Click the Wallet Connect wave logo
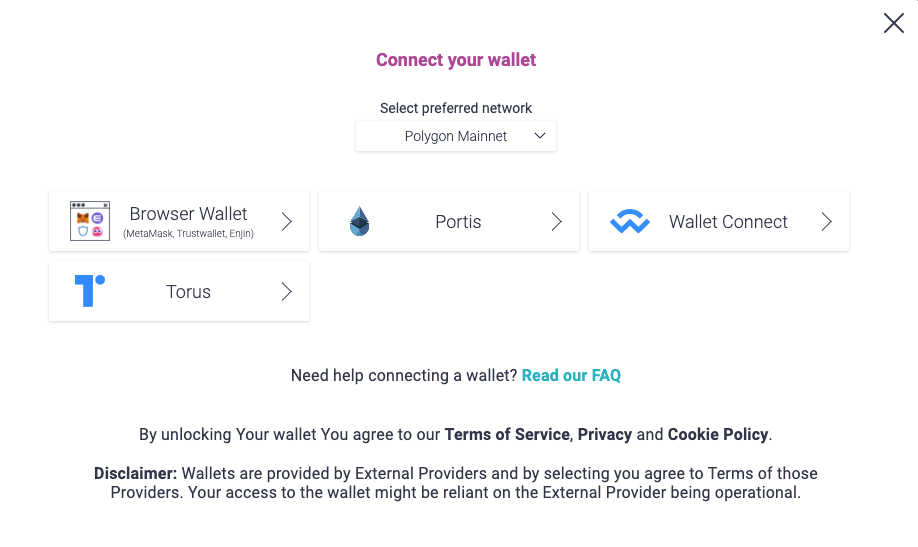Viewport: 918px width, 547px height. point(629,222)
